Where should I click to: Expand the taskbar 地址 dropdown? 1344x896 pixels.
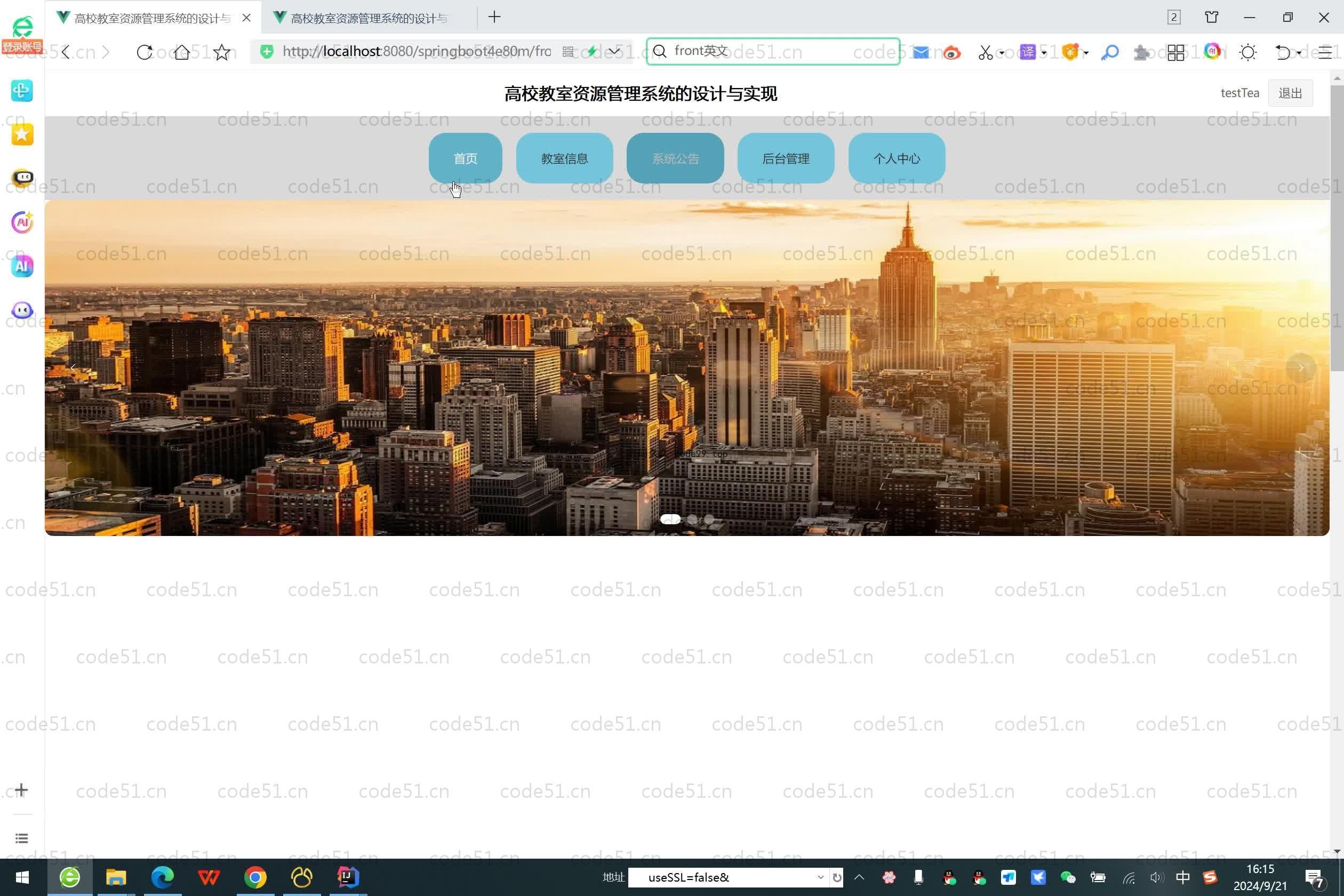[821, 877]
